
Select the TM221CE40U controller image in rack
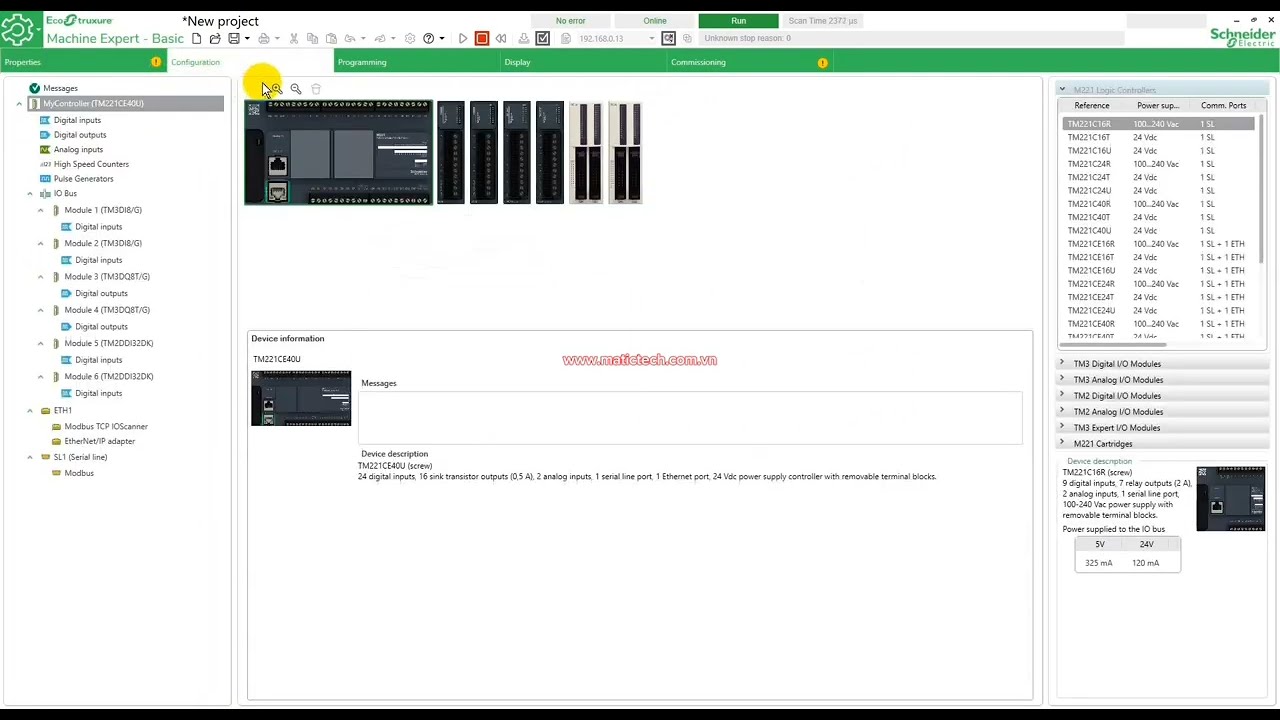click(x=339, y=152)
